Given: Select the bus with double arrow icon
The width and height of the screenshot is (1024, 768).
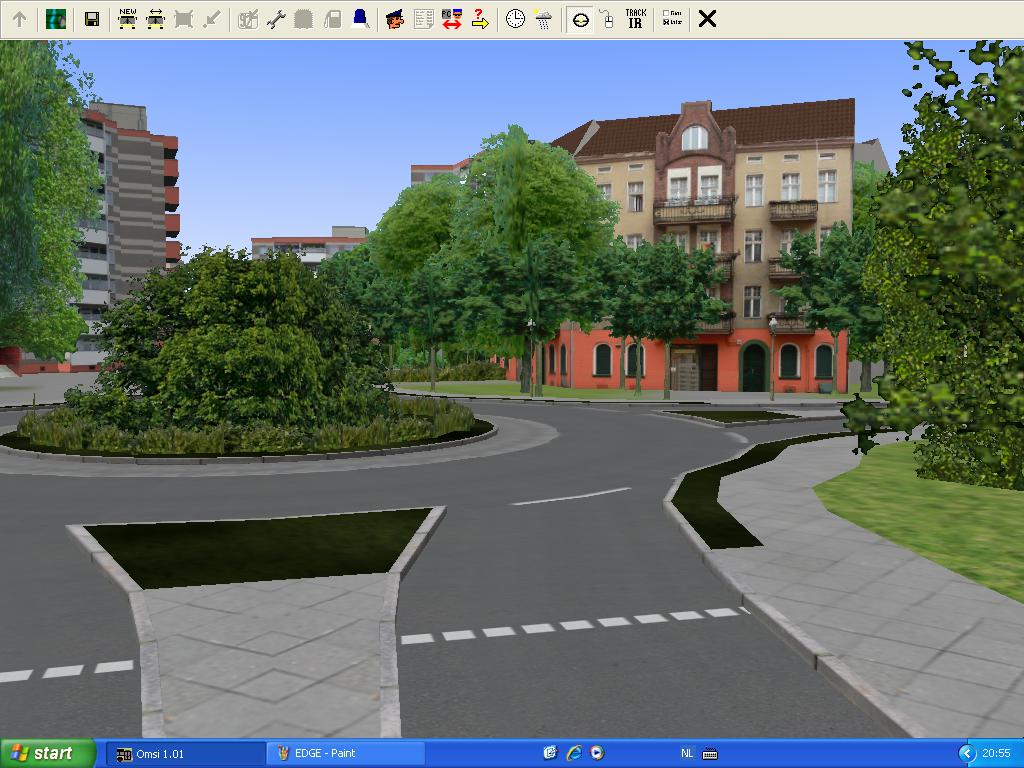Looking at the screenshot, I should pos(155,18).
